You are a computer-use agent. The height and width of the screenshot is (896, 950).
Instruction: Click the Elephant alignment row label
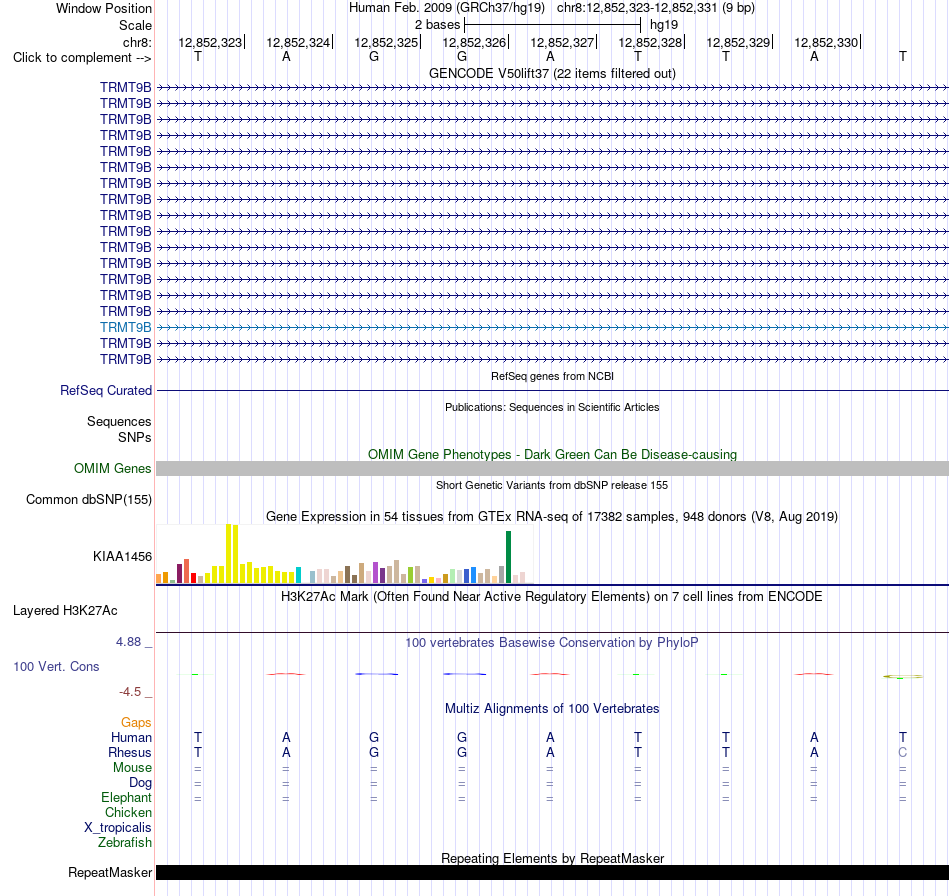(x=126, y=798)
